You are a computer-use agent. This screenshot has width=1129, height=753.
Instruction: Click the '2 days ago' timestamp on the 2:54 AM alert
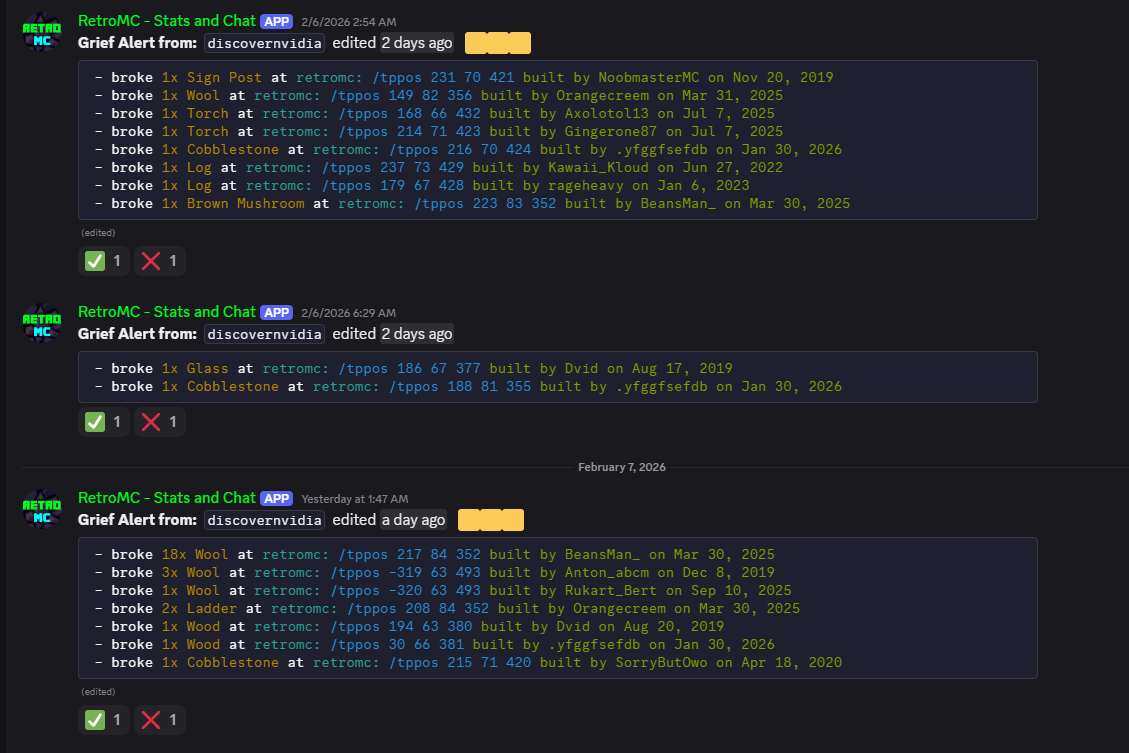[416, 43]
